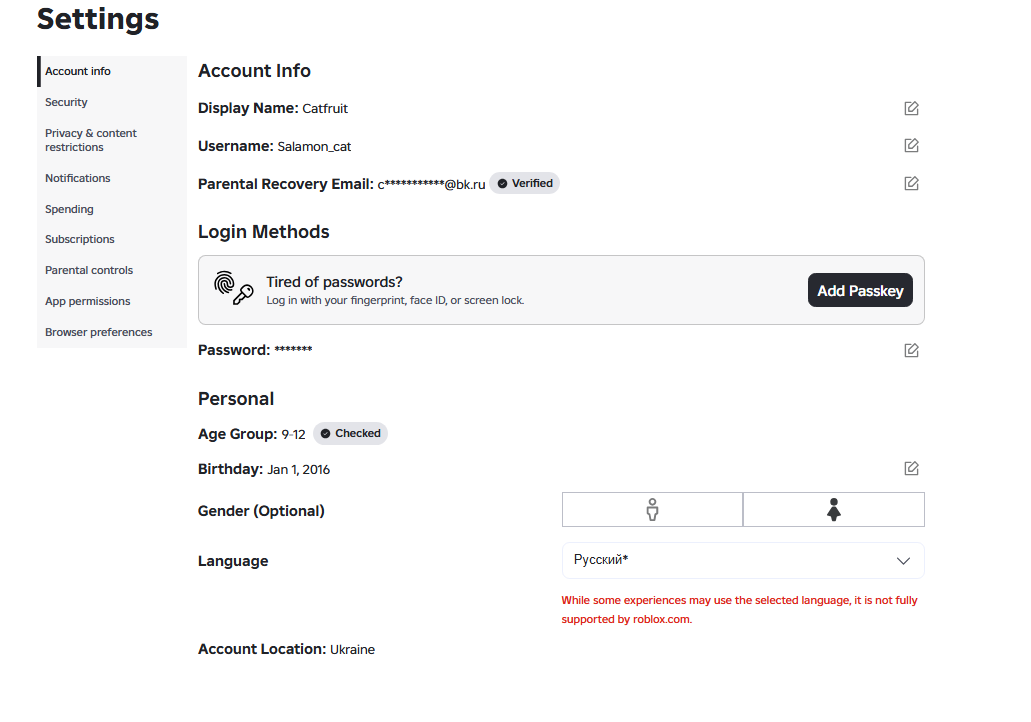Select the male gender icon

click(652, 509)
